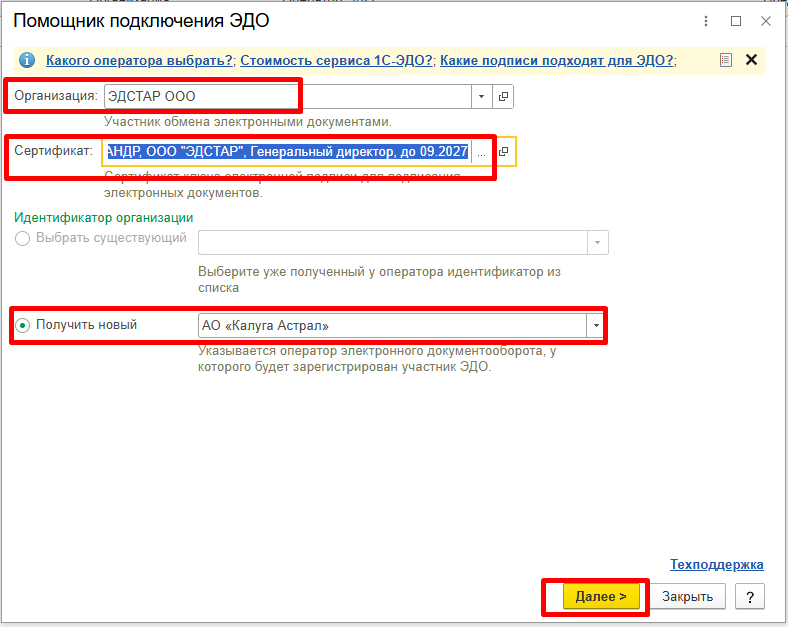Screen dimensions: 788x627
Task: Open the dialog's three-dot more menu
Action: pos(706,21)
